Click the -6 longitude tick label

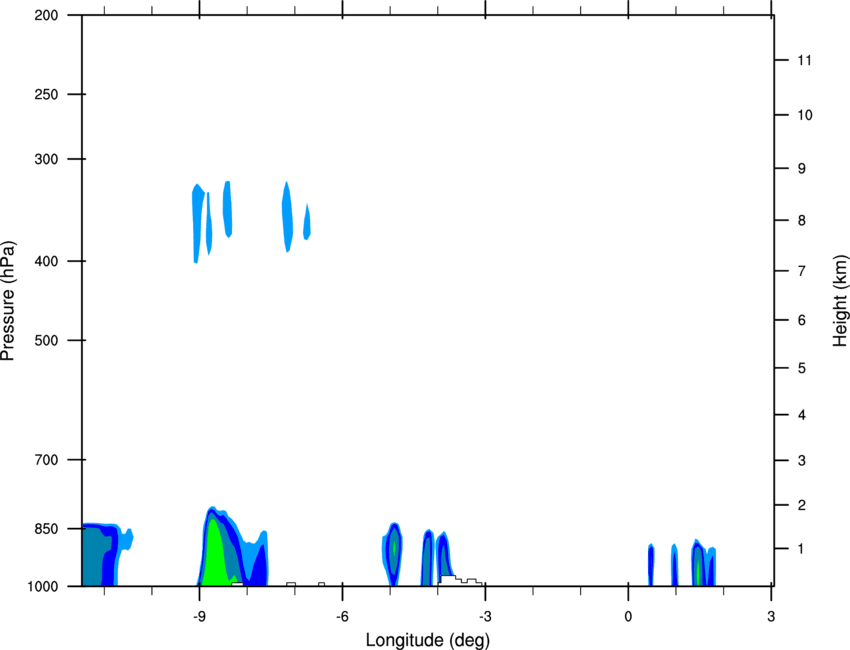pyautogui.click(x=342, y=617)
